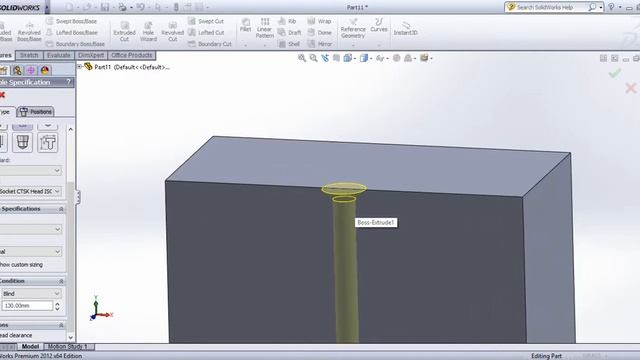Select the Swept Cut tool
Screen dimensions: 640x360
point(206,21)
